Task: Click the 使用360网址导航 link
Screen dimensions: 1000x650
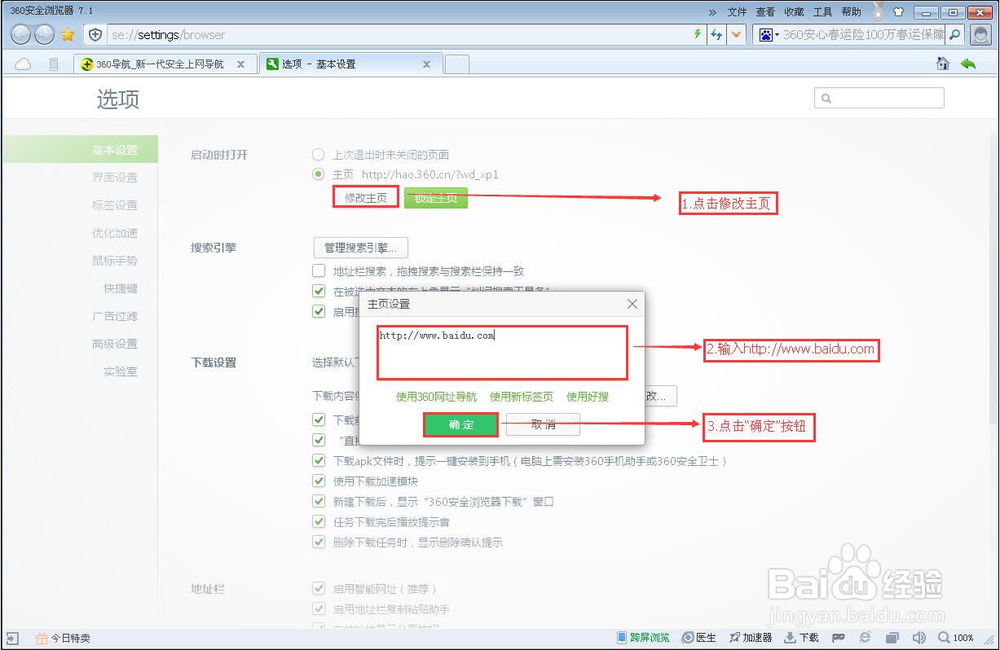Action: 436,396
